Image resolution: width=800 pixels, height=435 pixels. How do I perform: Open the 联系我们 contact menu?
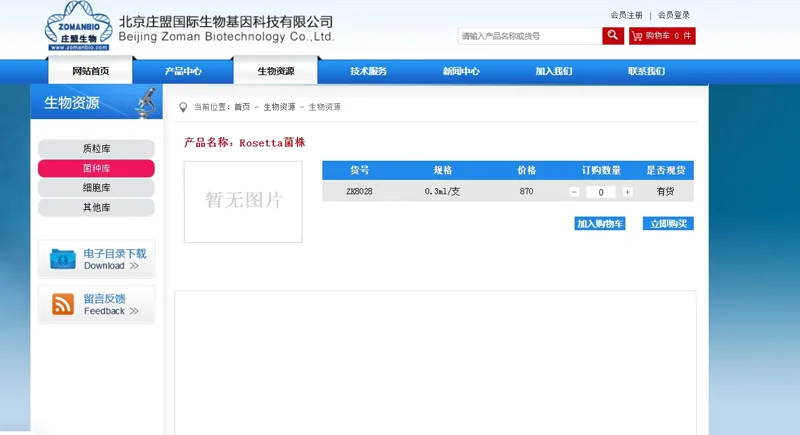(x=646, y=71)
